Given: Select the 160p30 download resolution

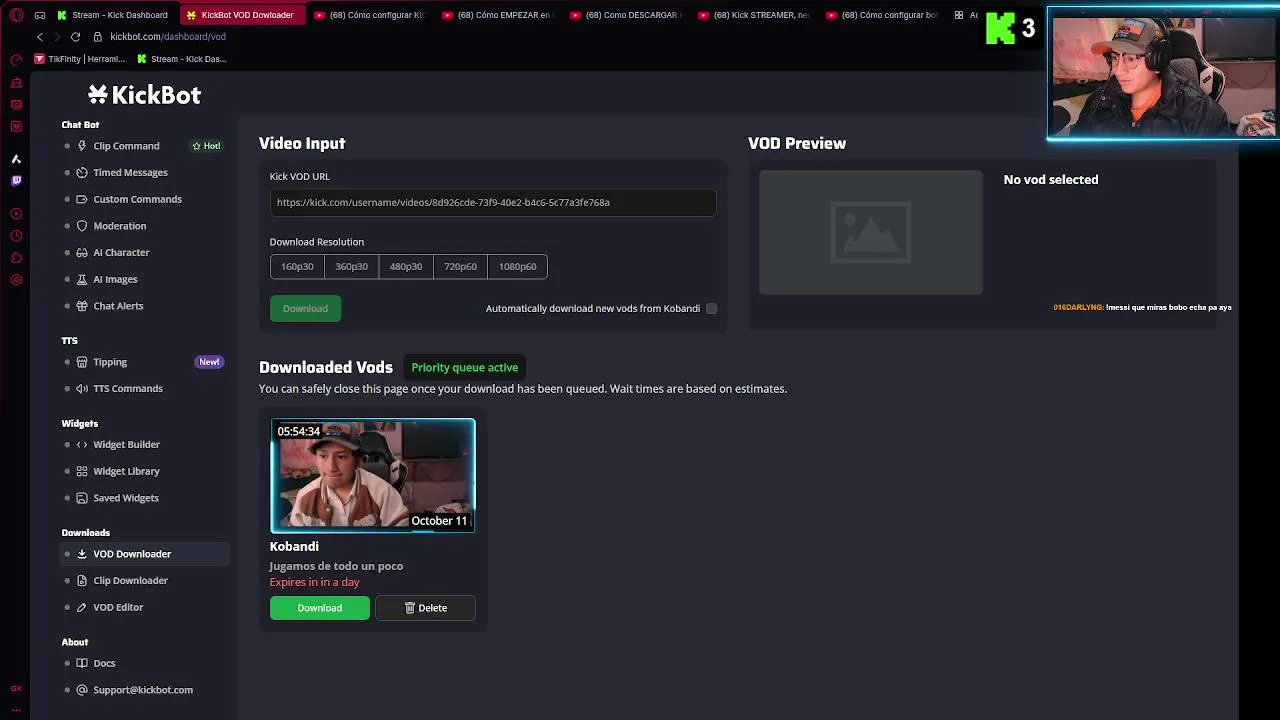Looking at the screenshot, I should (x=297, y=266).
